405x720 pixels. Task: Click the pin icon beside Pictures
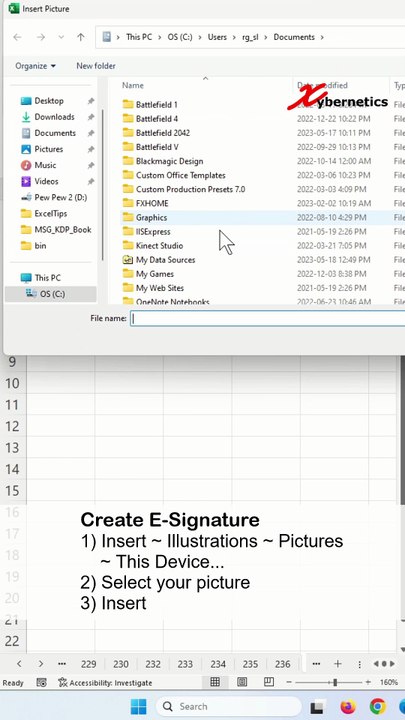(x=91, y=149)
